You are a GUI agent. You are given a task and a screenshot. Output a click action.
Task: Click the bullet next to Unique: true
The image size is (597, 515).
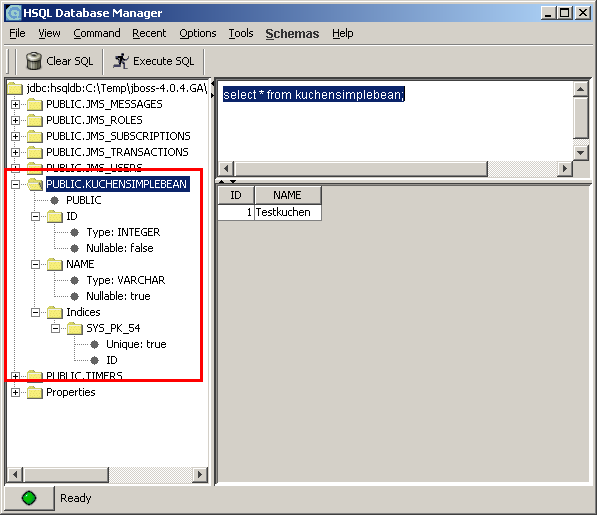point(94,344)
